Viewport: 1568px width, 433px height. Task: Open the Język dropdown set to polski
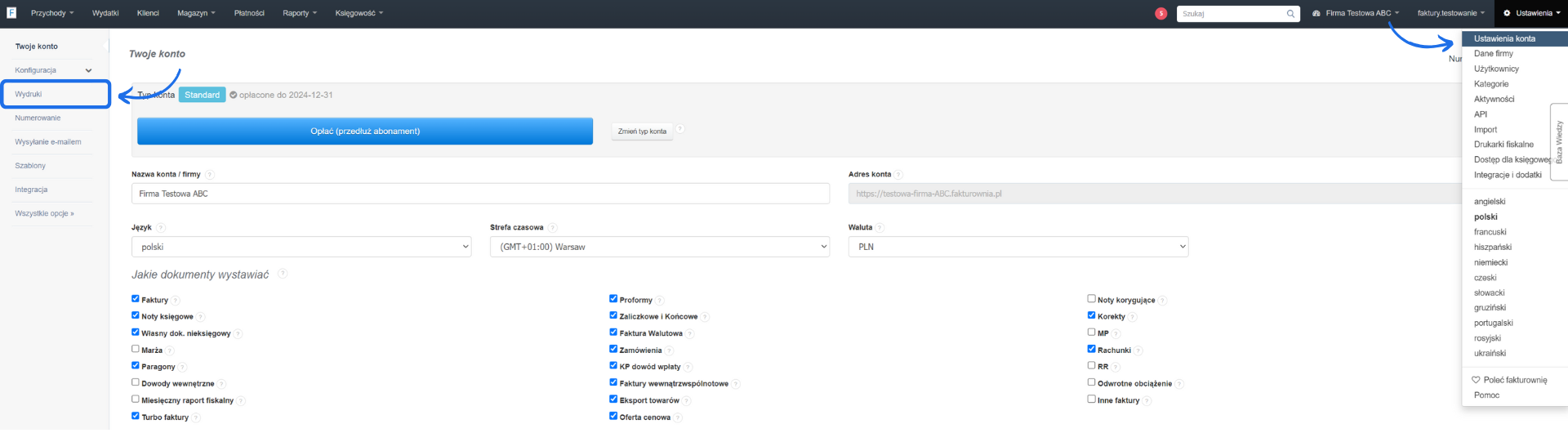[x=301, y=247]
